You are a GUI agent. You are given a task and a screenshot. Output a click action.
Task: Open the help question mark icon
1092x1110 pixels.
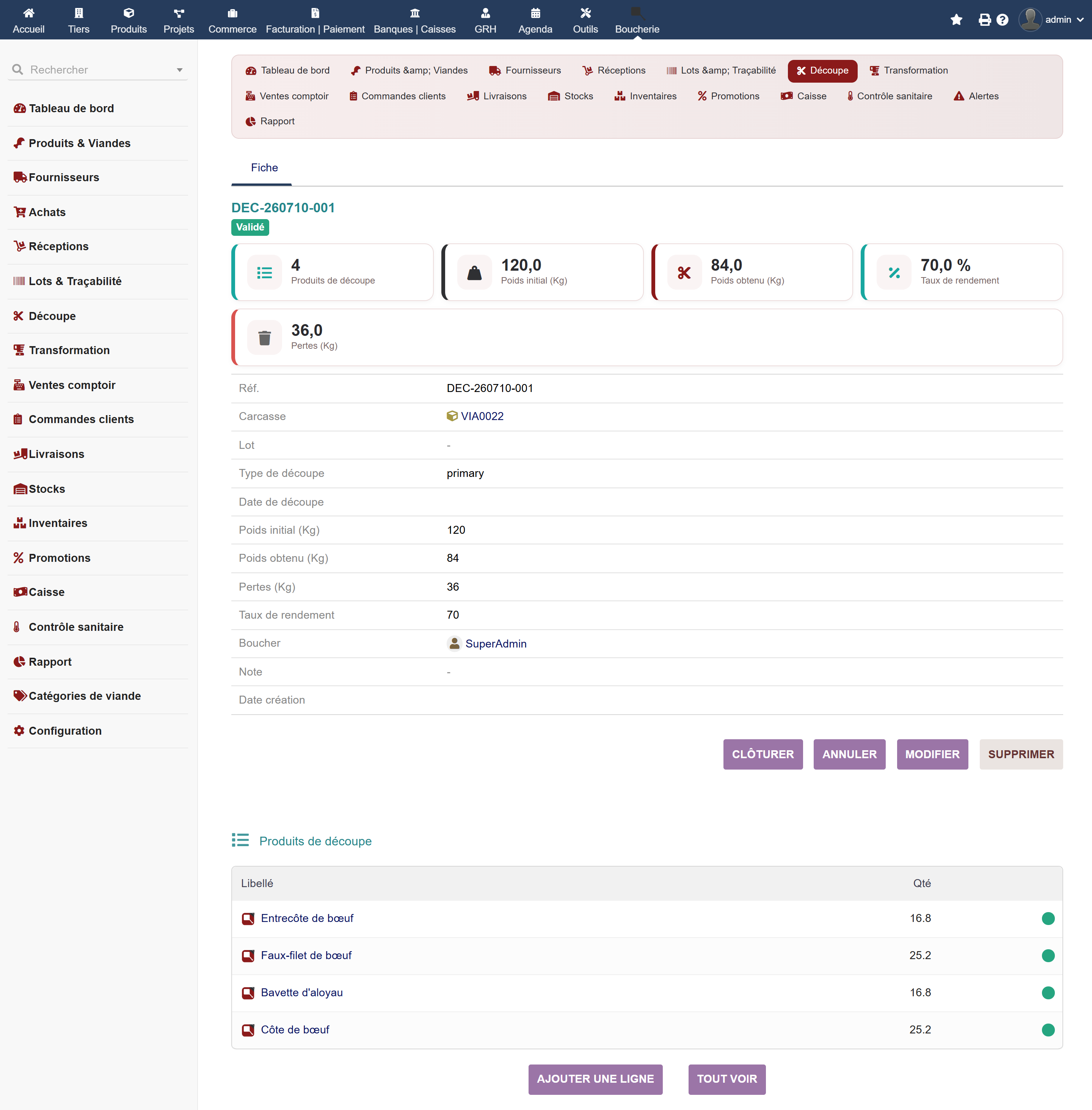(1002, 20)
